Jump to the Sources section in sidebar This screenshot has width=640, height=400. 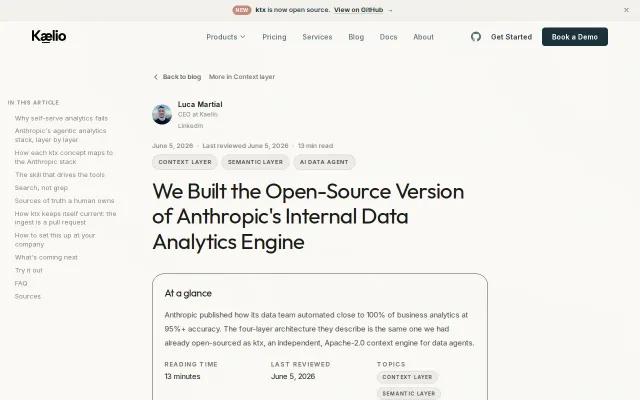click(x=28, y=296)
